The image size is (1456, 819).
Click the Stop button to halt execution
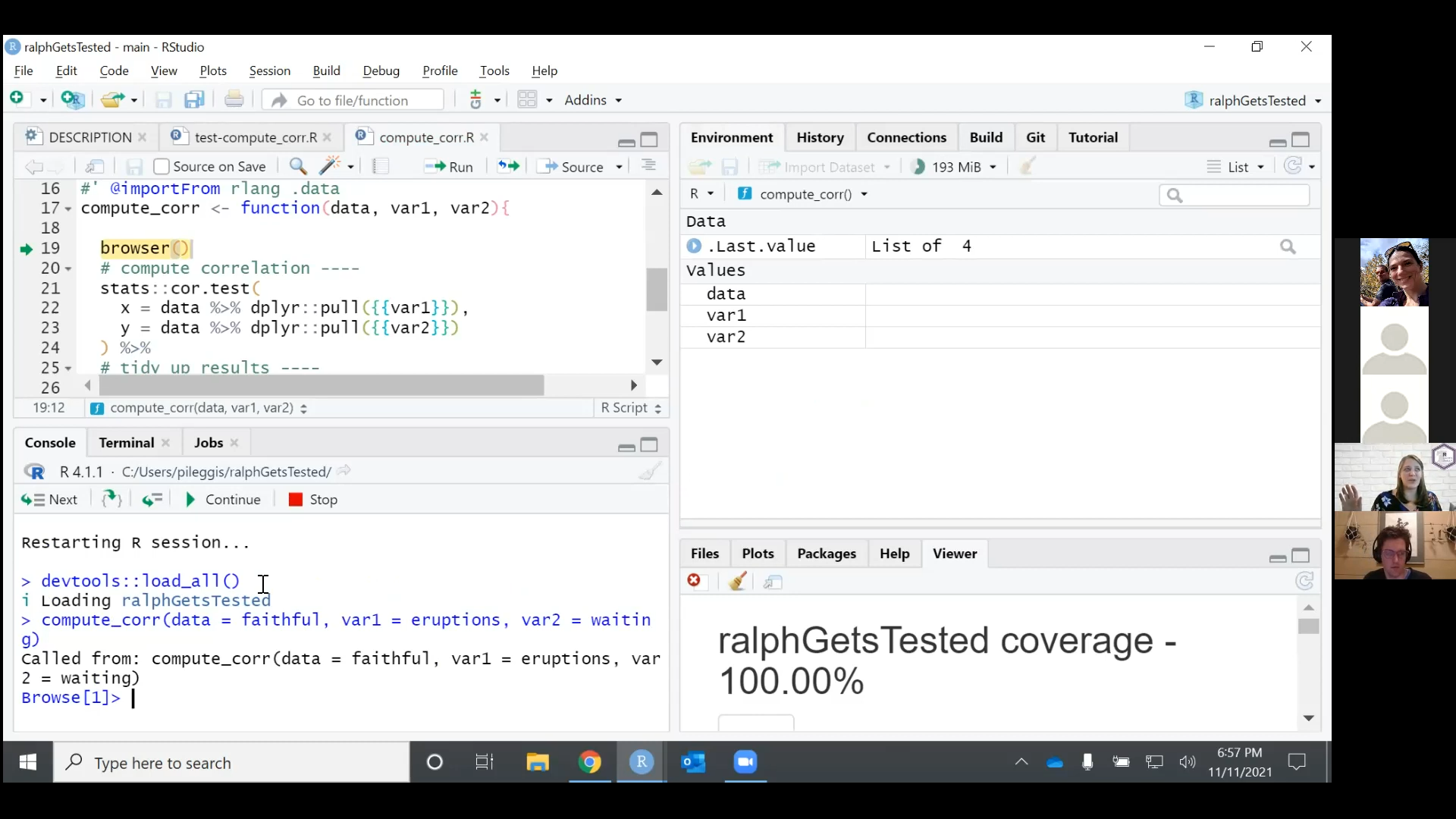tap(312, 499)
